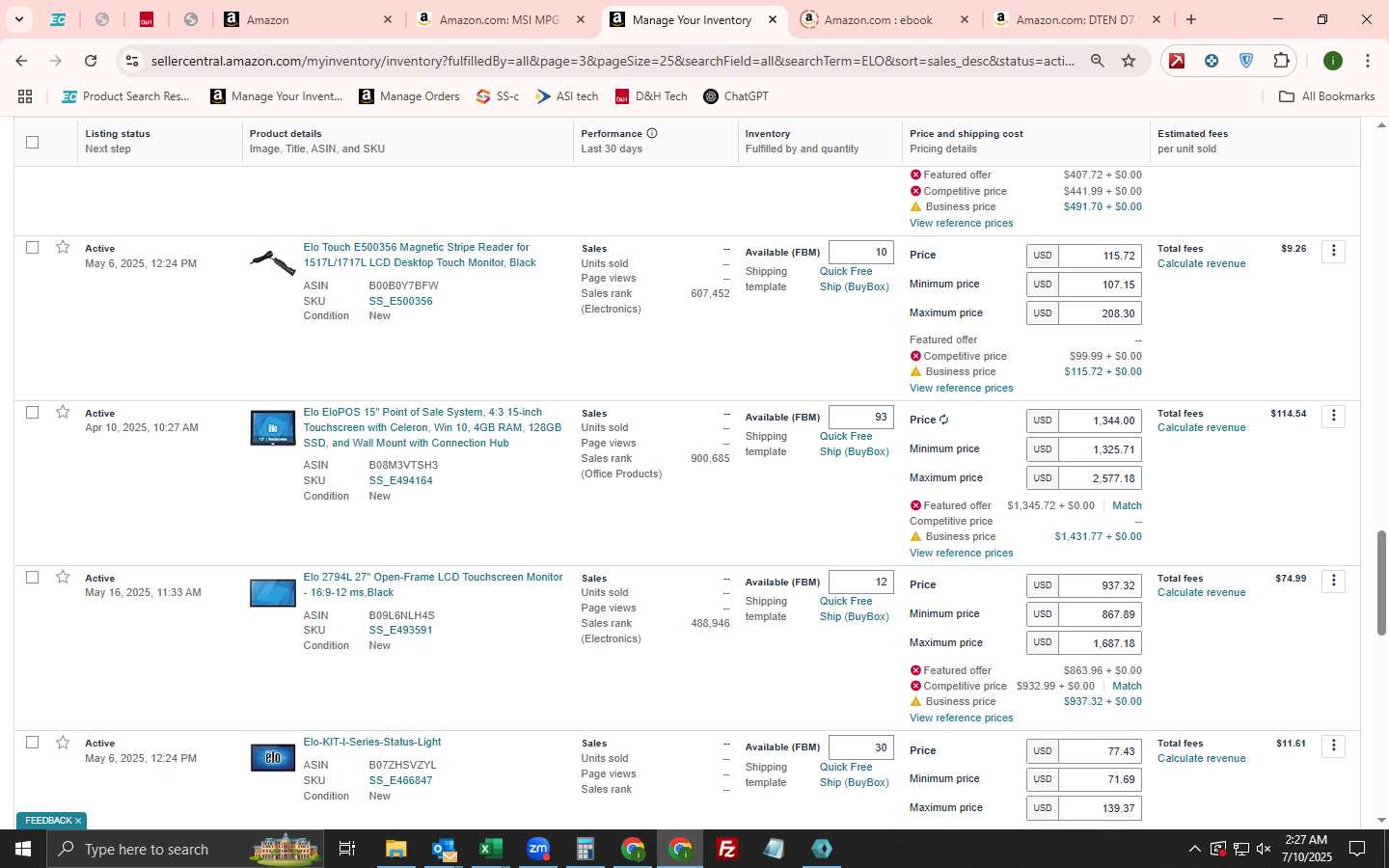The width and height of the screenshot is (1389, 868).
Task: Switch to the Amazon.com : ebook tab
Action: pyautogui.click(x=885, y=19)
